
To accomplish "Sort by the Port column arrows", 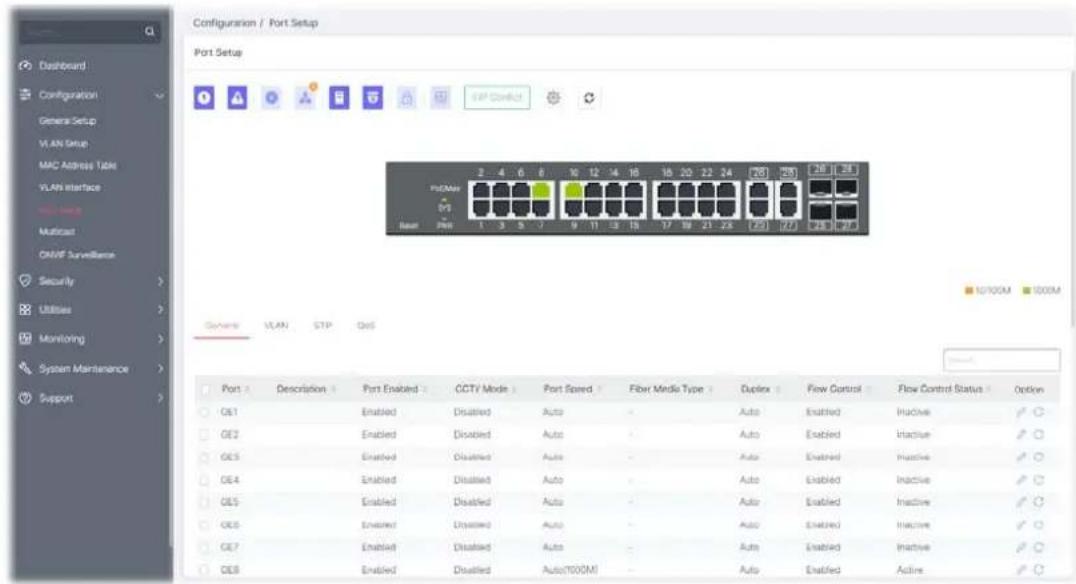I will pos(247,389).
